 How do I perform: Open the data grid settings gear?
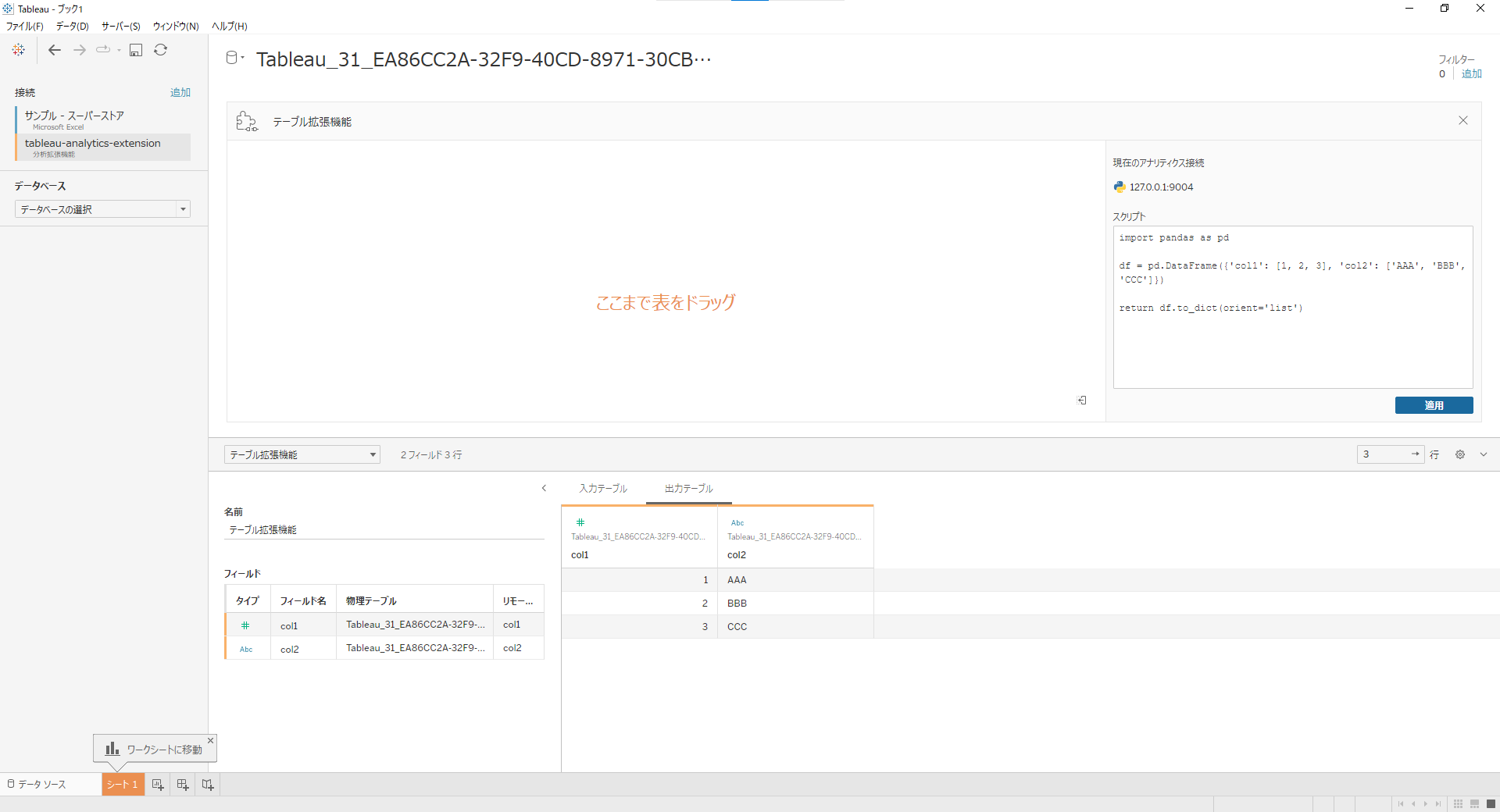point(1460,454)
